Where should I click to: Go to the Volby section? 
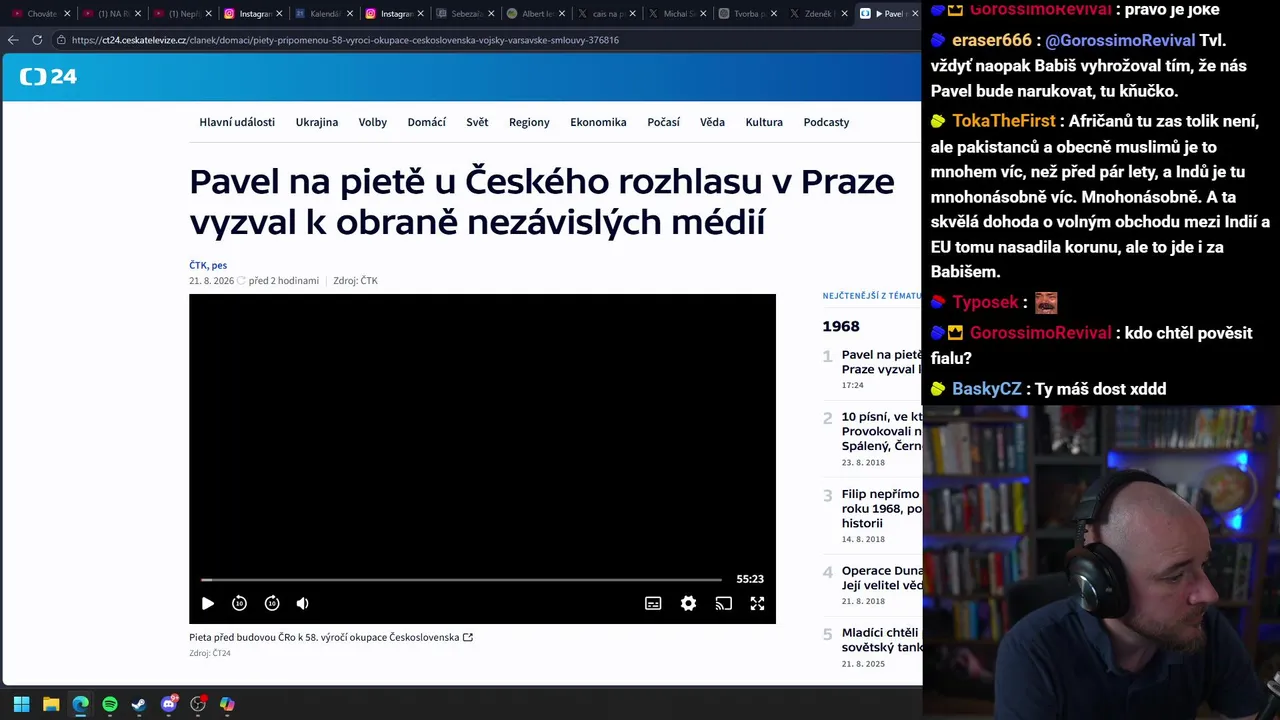[x=373, y=122]
